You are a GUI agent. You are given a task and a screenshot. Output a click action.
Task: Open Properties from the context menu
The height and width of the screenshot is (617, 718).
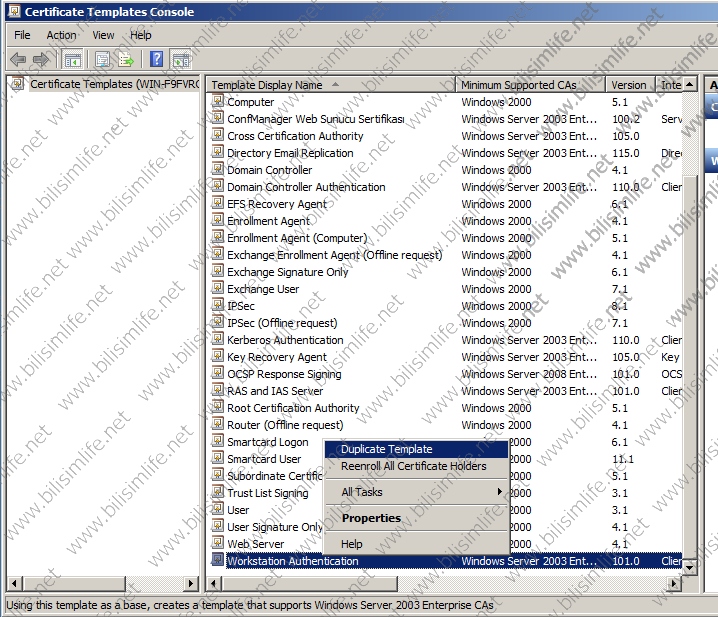click(416, 518)
